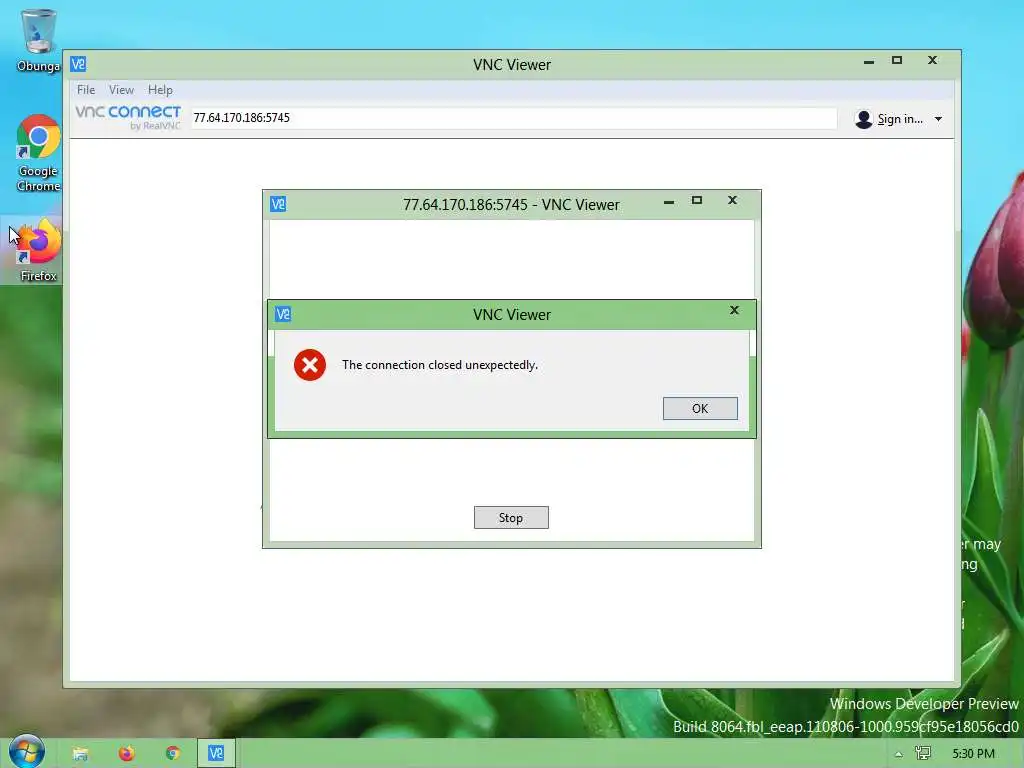Open the View menu
Screen dimensions: 1024x768
(x=121, y=89)
